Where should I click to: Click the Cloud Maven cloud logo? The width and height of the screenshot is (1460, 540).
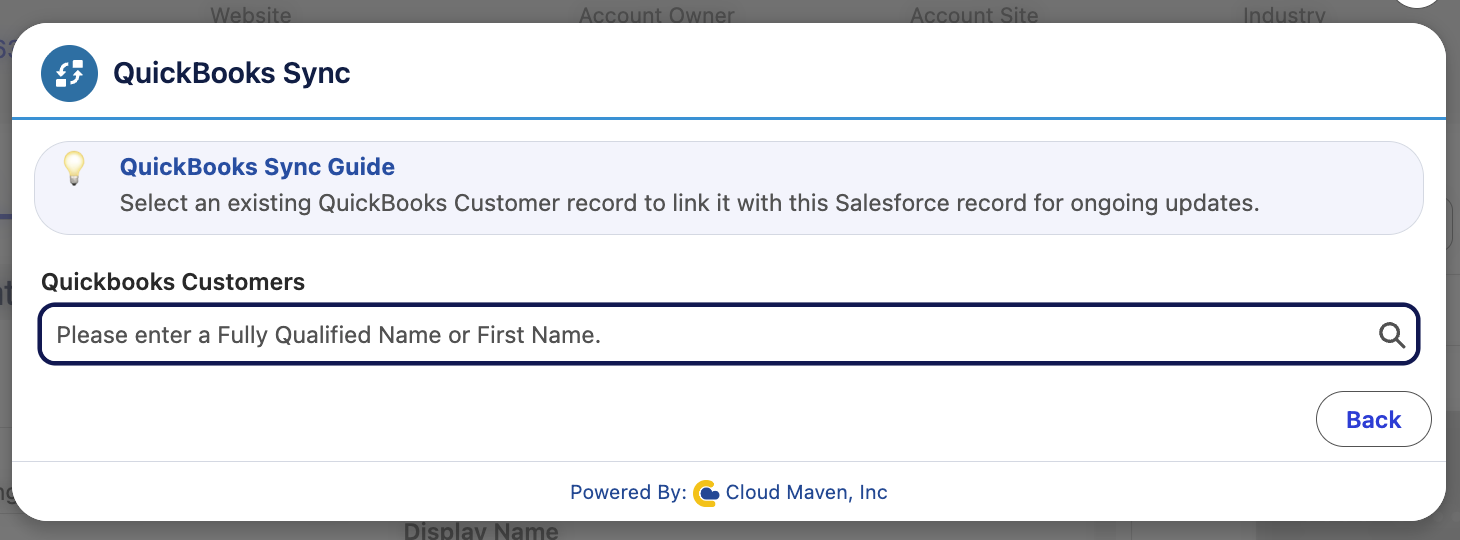click(x=706, y=493)
